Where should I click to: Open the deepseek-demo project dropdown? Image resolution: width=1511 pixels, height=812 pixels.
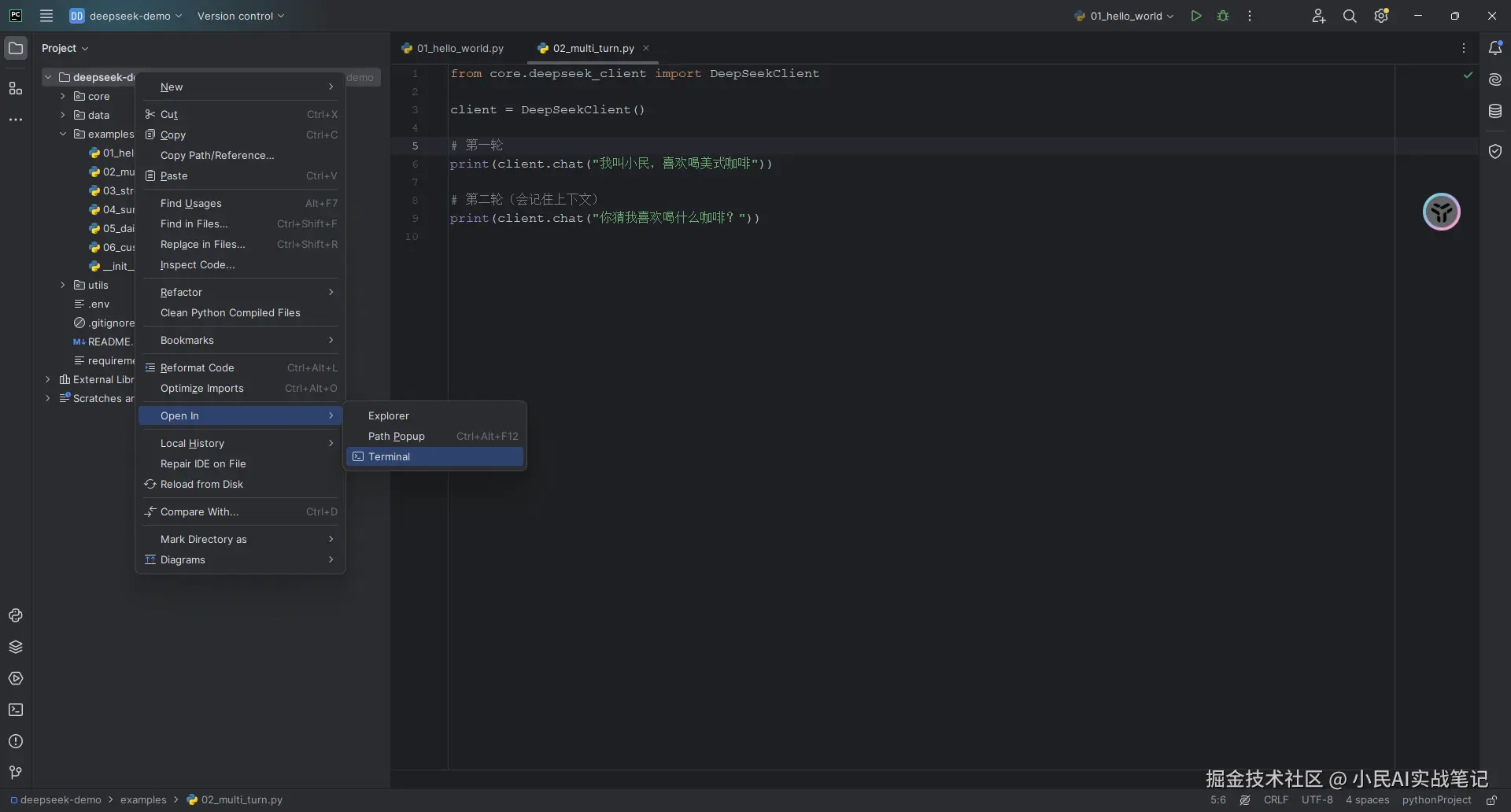[126, 16]
